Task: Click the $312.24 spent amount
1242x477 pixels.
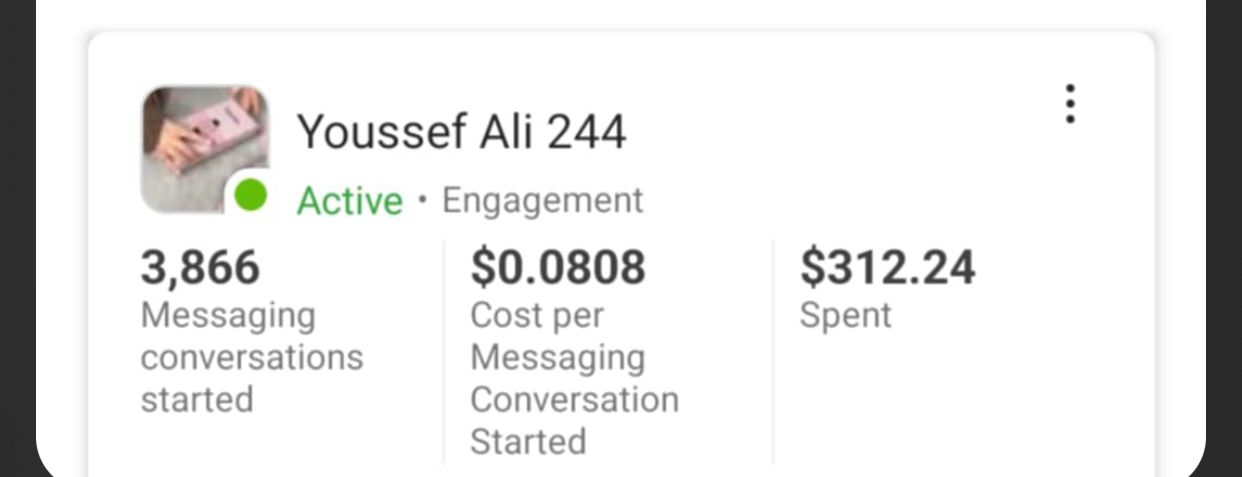Action: pyautogui.click(x=887, y=267)
